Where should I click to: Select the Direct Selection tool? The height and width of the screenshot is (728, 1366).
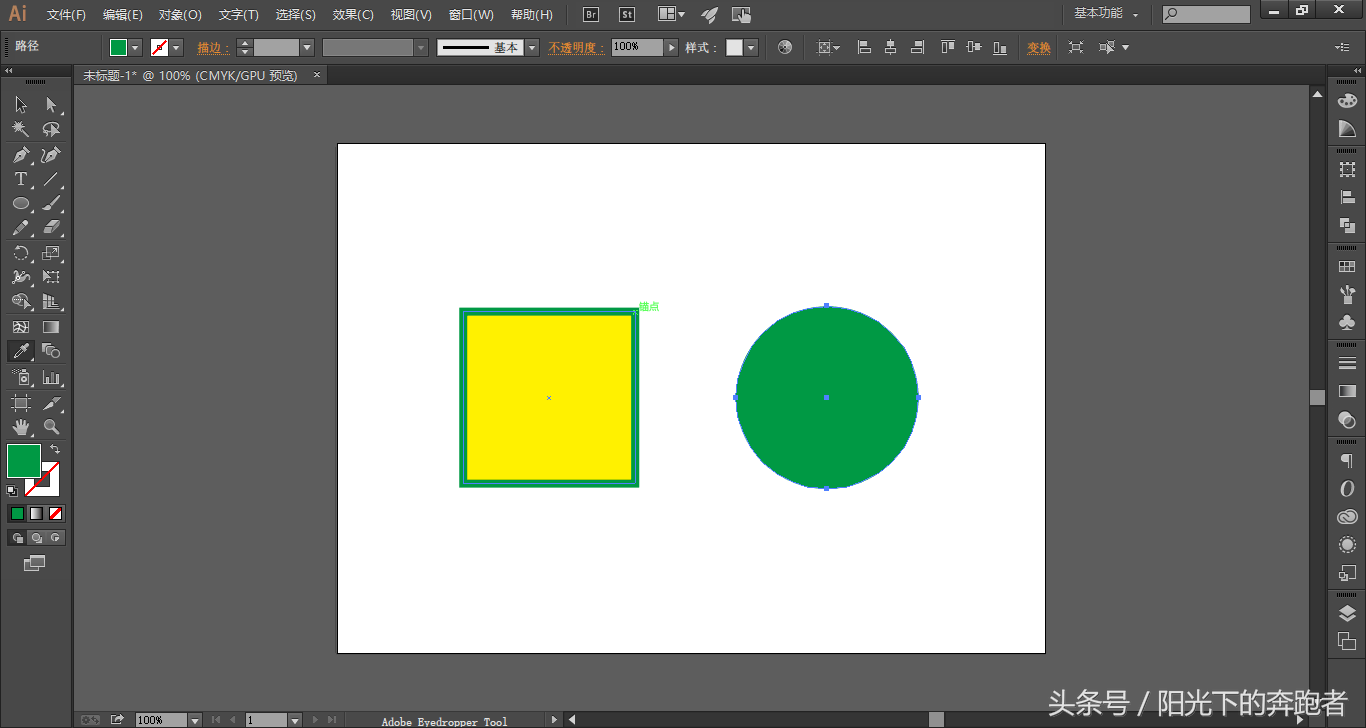[51, 104]
